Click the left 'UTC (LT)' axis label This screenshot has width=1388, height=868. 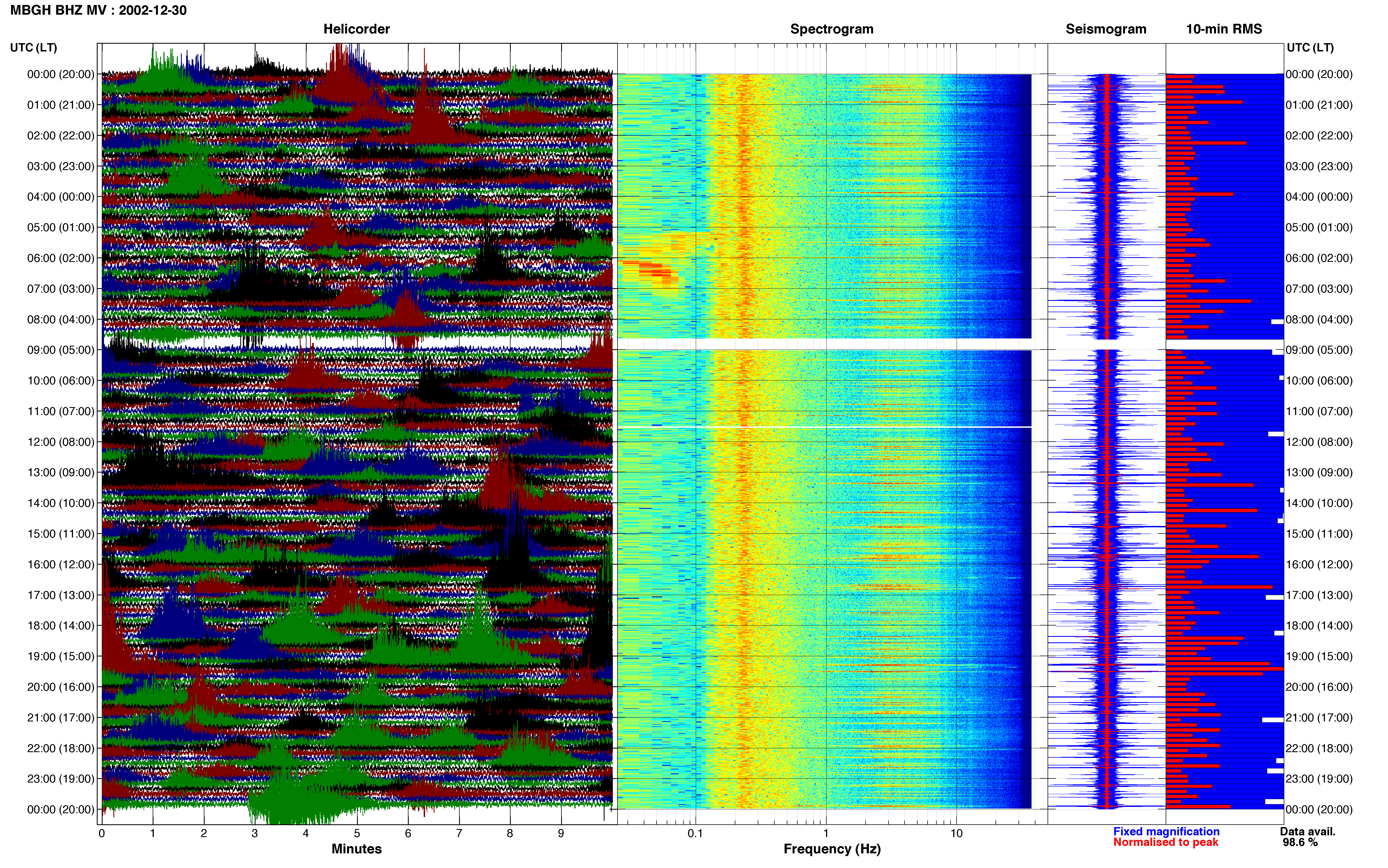tap(34, 48)
